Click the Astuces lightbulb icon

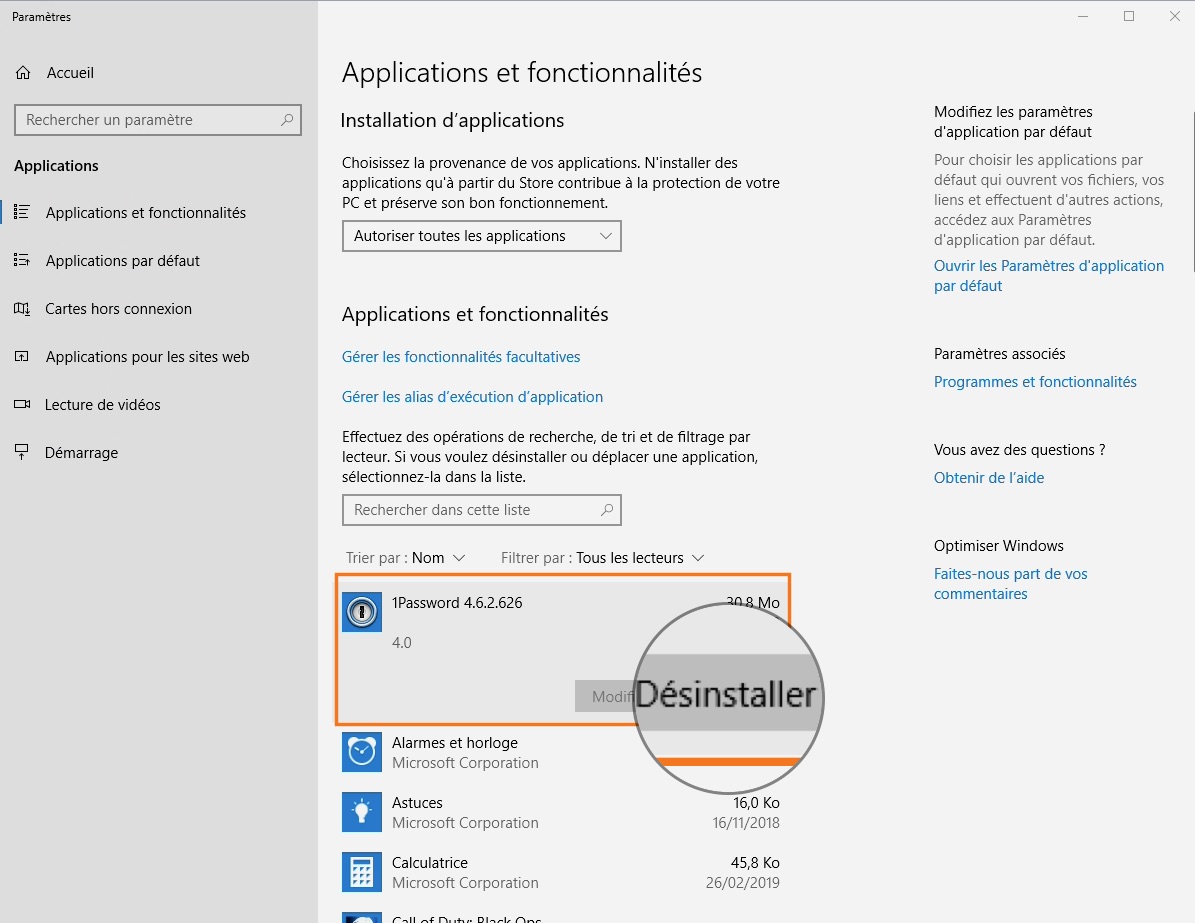(361, 812)
